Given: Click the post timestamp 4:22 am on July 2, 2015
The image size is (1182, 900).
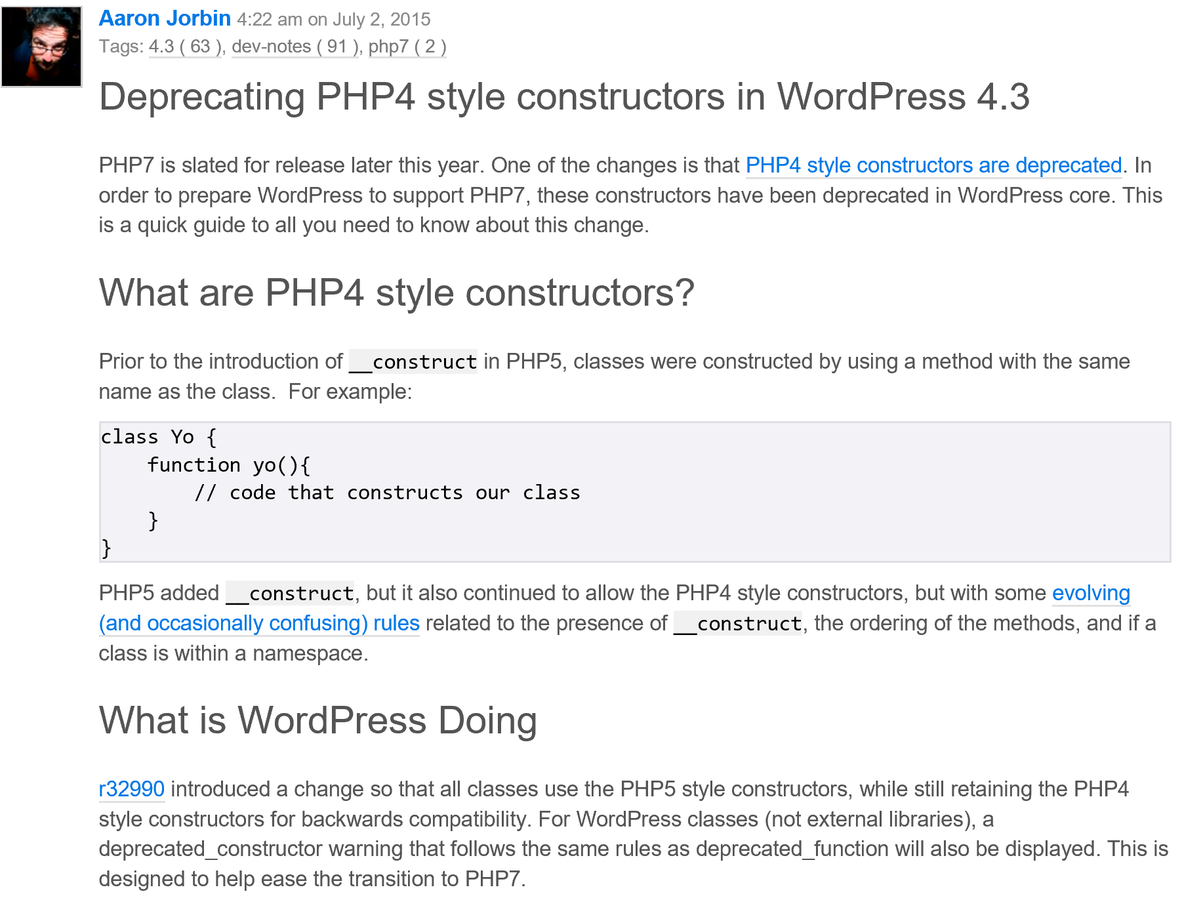Looking at the screenshot, I should coord(334,19).
